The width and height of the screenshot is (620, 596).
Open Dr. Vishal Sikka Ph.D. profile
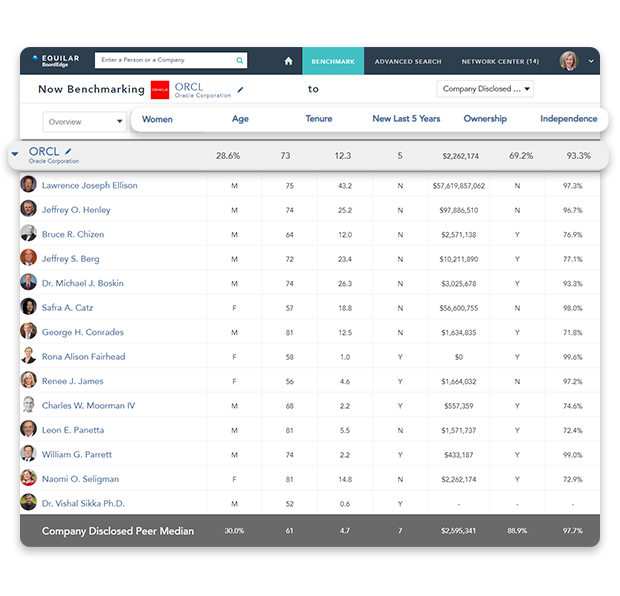(83, 503)
